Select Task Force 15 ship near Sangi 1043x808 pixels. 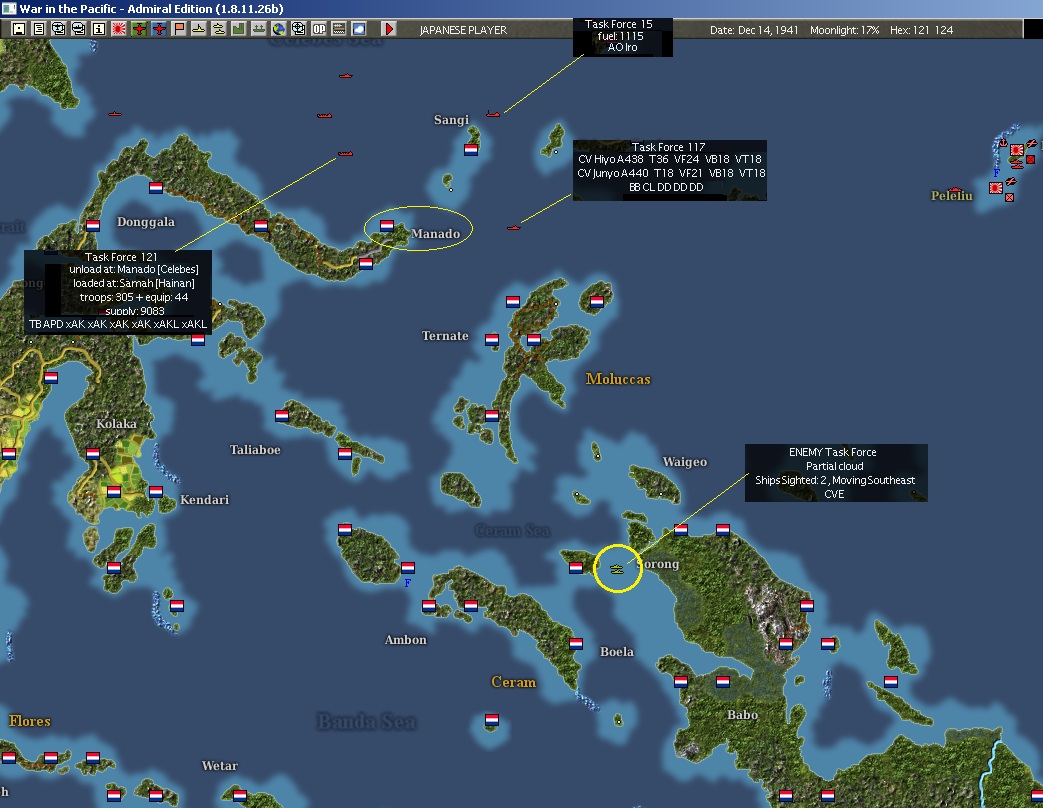coord(493,114)
